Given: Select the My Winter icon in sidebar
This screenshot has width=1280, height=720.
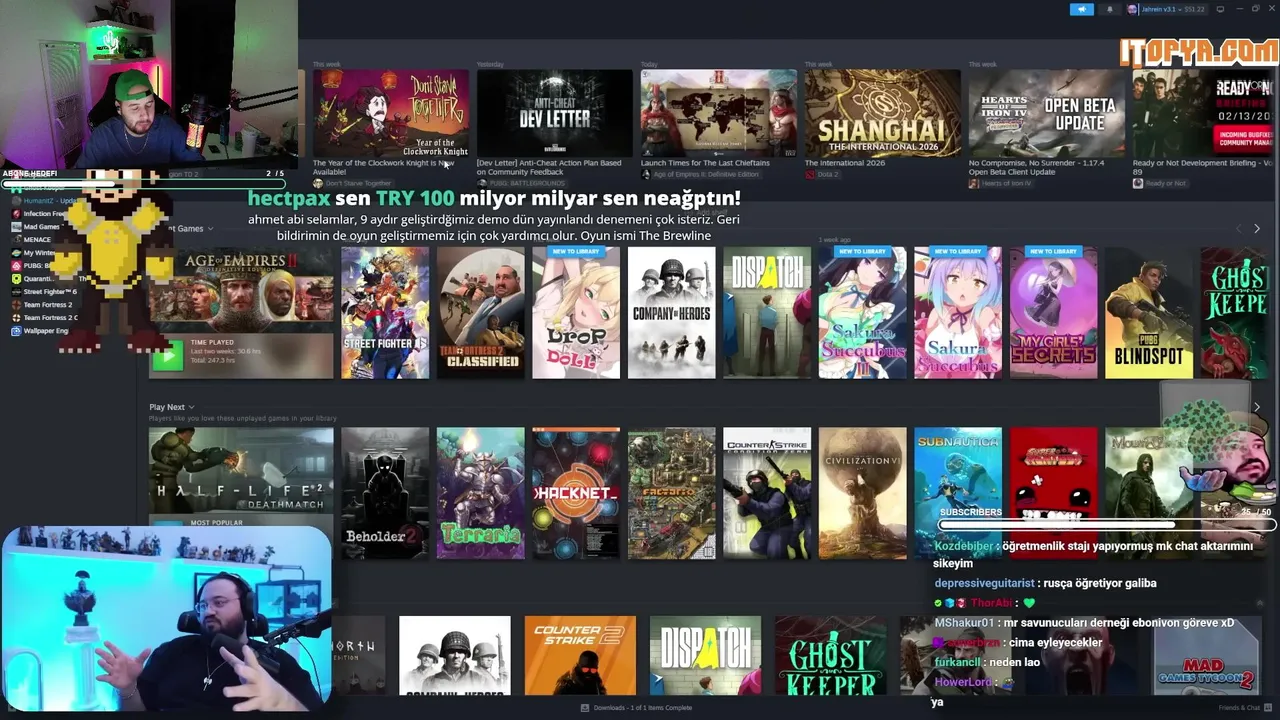Looking at the screenshot, I should click(17, 253).
